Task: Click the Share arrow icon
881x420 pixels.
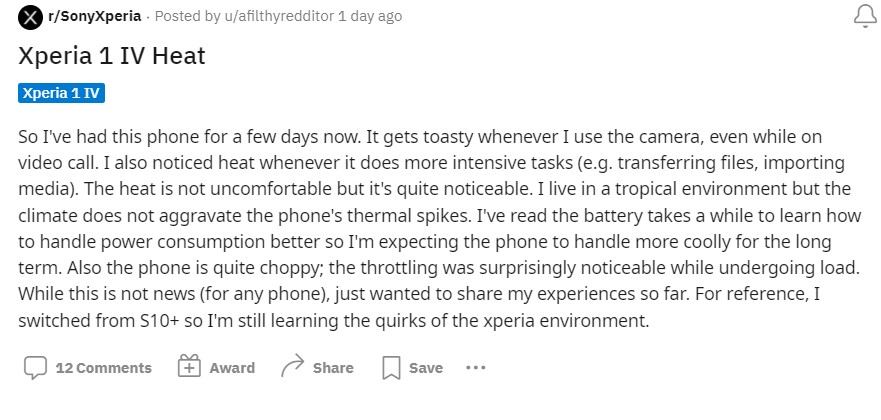Action: (293, 367)
